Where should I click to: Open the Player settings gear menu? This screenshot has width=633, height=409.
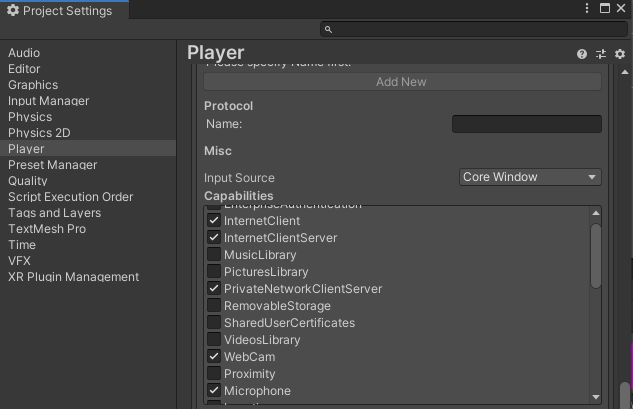pos(620,54)
